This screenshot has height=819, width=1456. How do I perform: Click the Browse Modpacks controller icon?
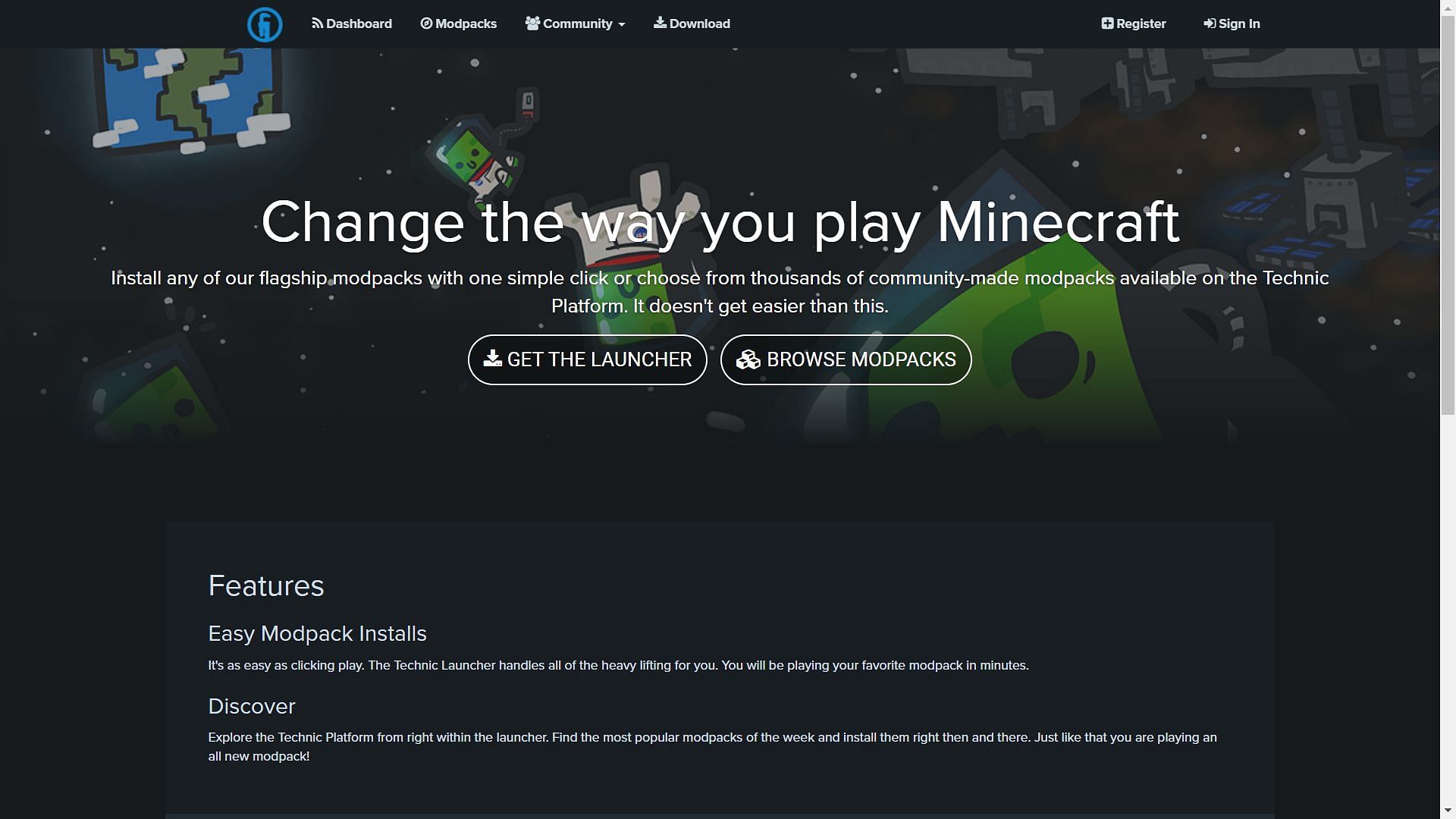(747, 359)
